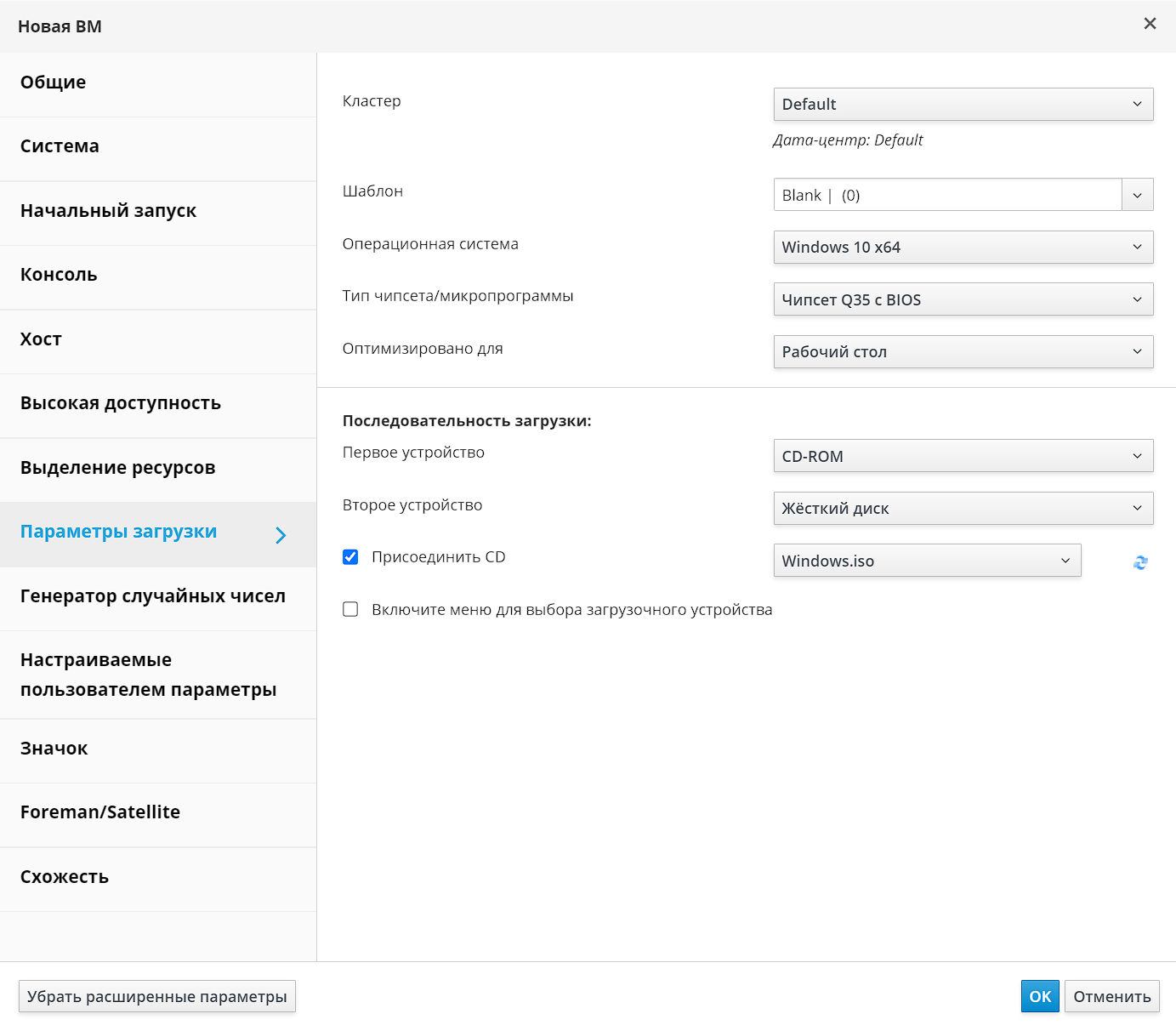1176x1031 pixels.
Task: Click the refresh ISO list icon
Action: pyautogui.click(x=1140, y=562)
